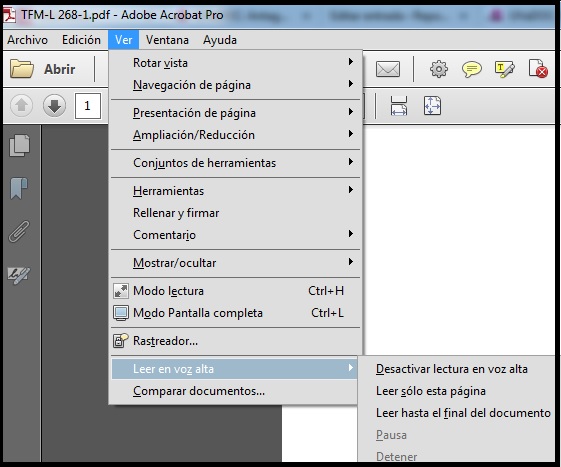Open the Archivo menu
The image size is (561, 467).
tap(28, 40)
